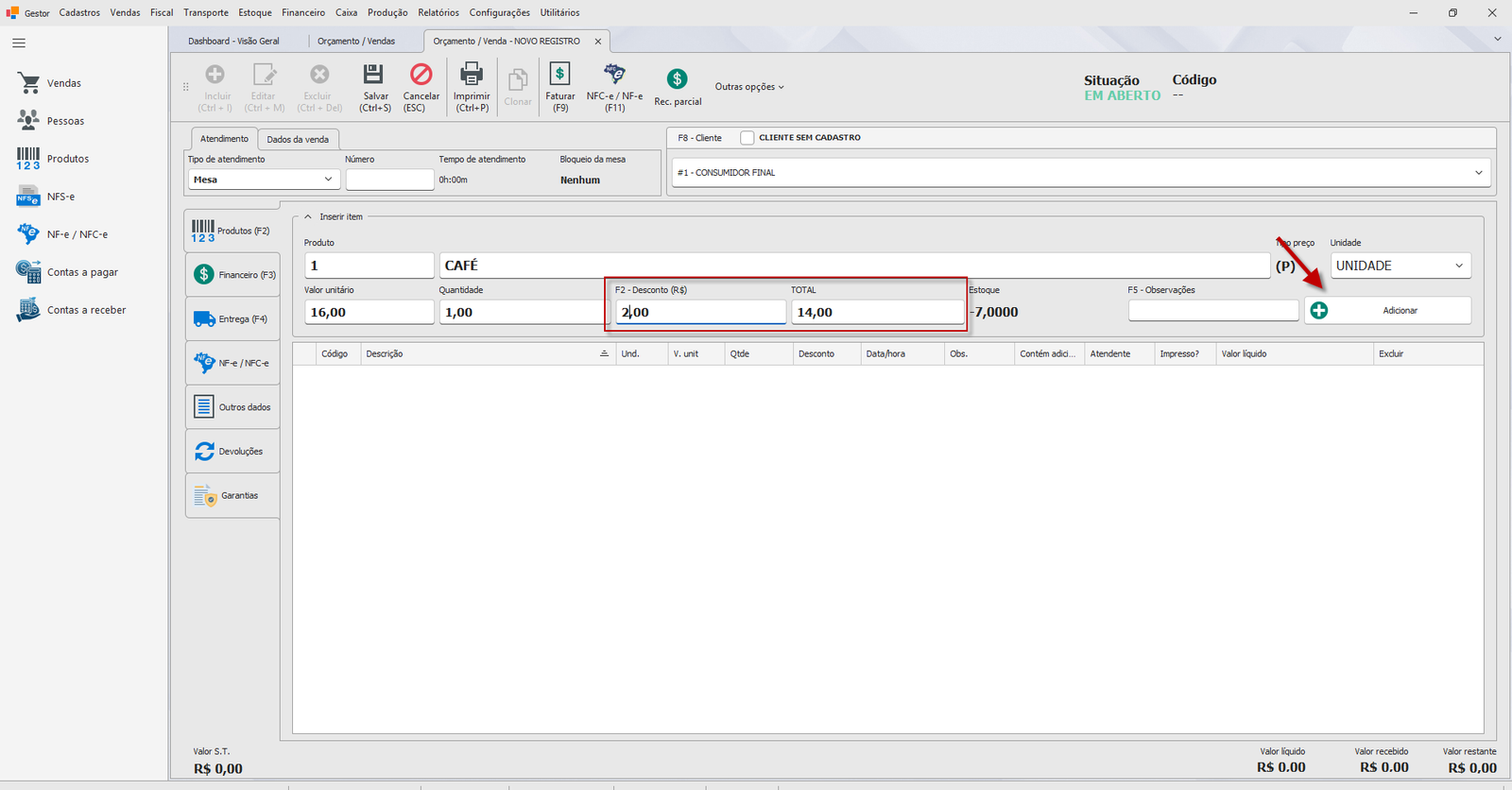This screenshot has height=790, width=1512.
Task: Click the Número input field
Action: point(389,180)
